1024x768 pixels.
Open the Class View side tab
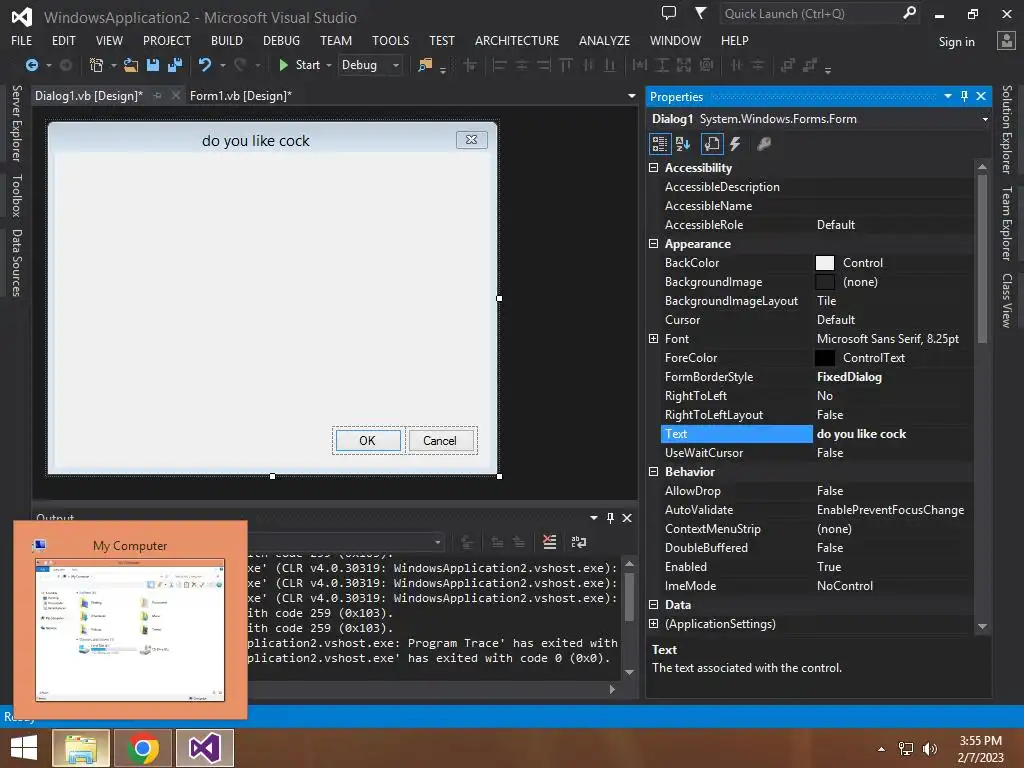tap(1006, 300)
